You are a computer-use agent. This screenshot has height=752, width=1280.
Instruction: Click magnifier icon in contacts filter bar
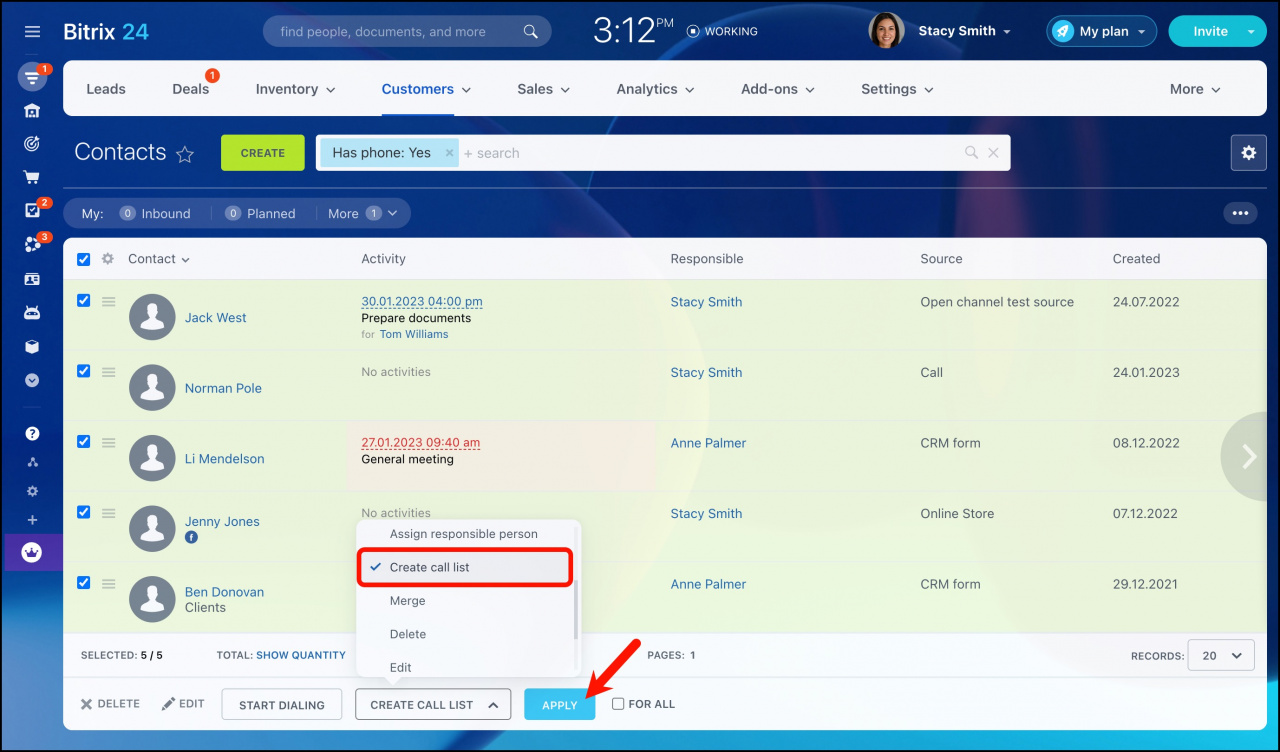click(971, 153)
